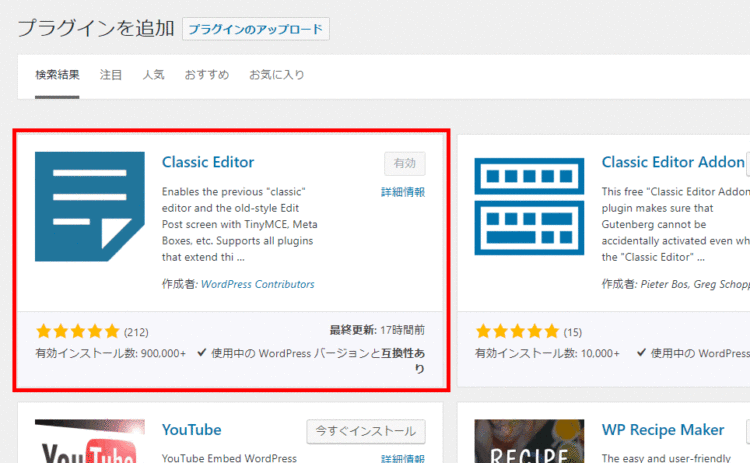Viewport: 750px width, 463px height.
Task: Open 詳細情報 for Classic Editor
Action: click(403, 192)
